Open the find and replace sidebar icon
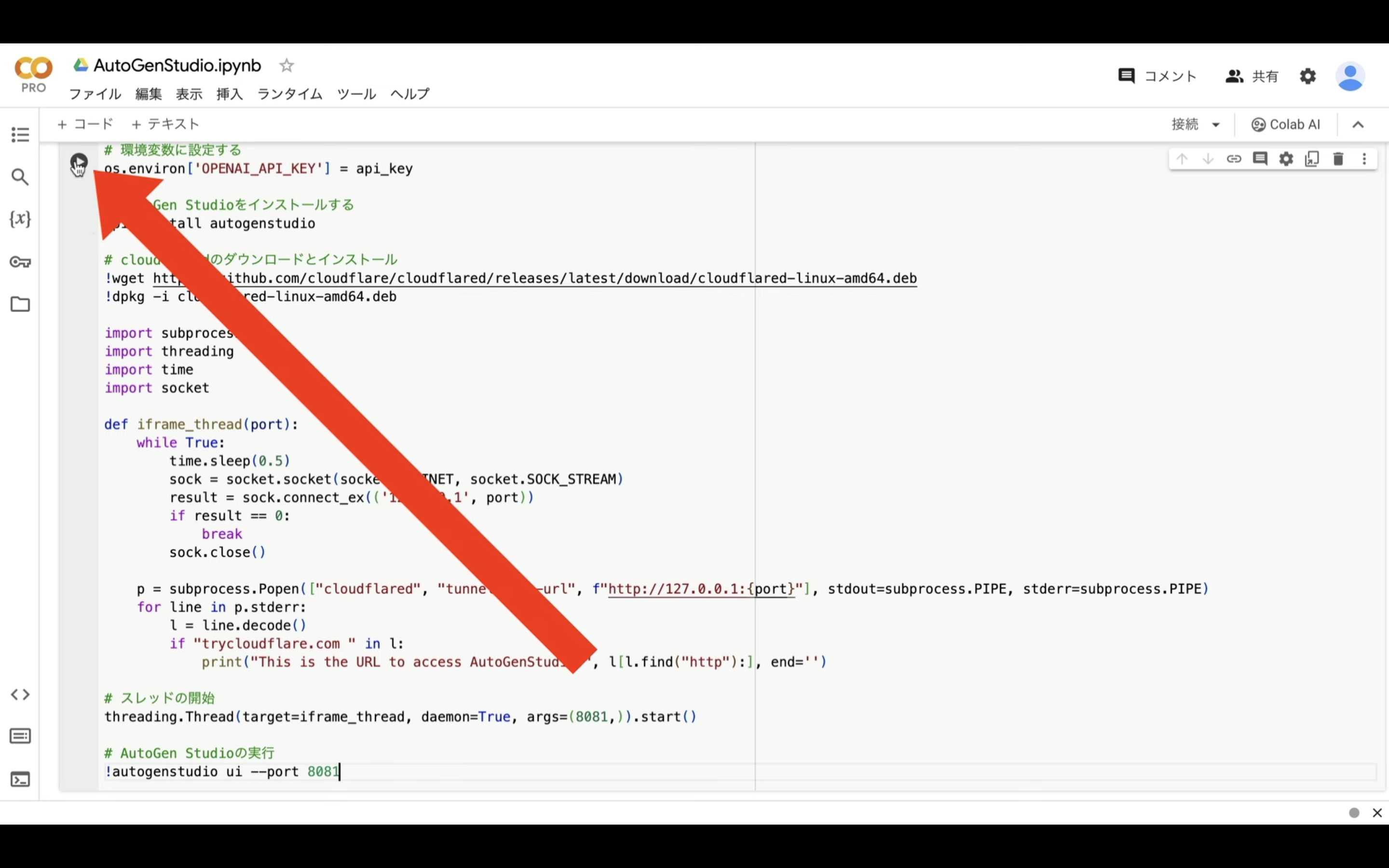 click(20, 177)
